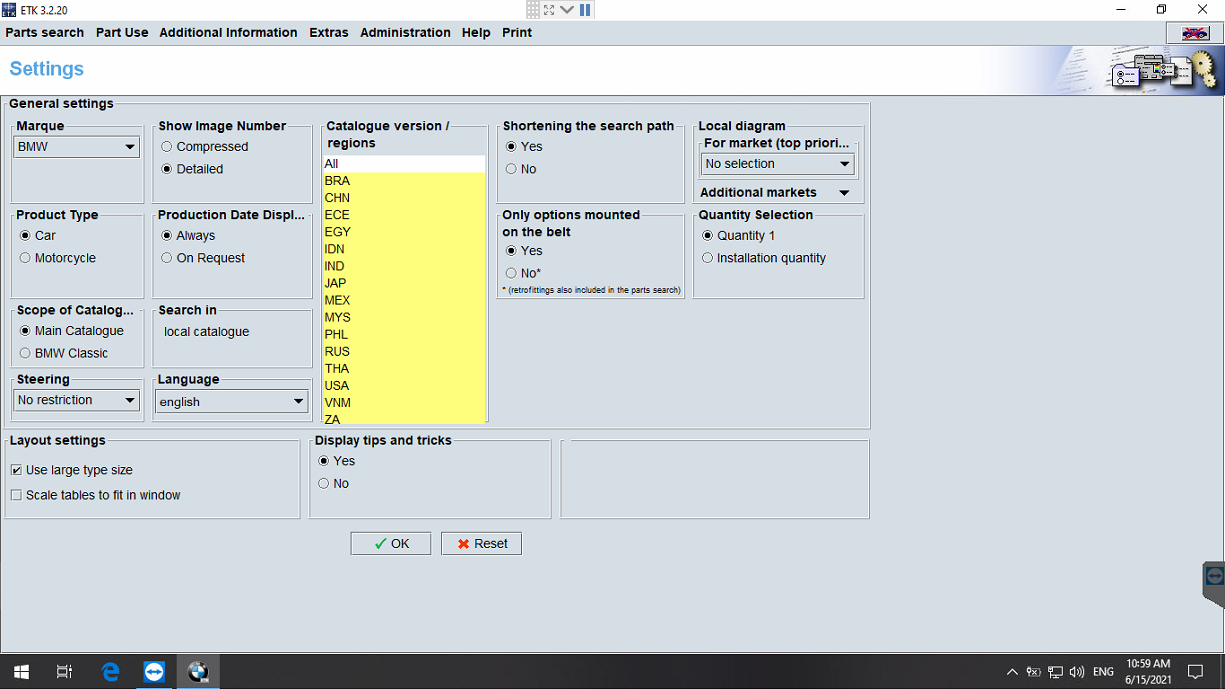
Task: Click the remote session grid icon
Action: coord(534,9)
